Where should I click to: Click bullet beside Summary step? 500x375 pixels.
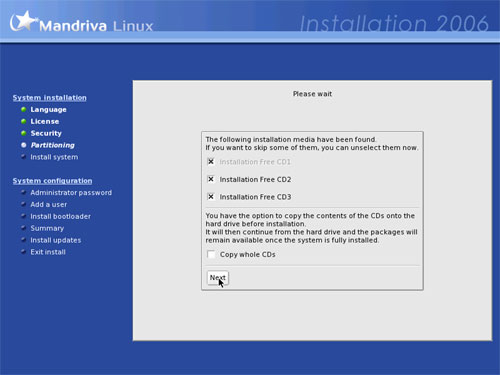click(23, 228)
